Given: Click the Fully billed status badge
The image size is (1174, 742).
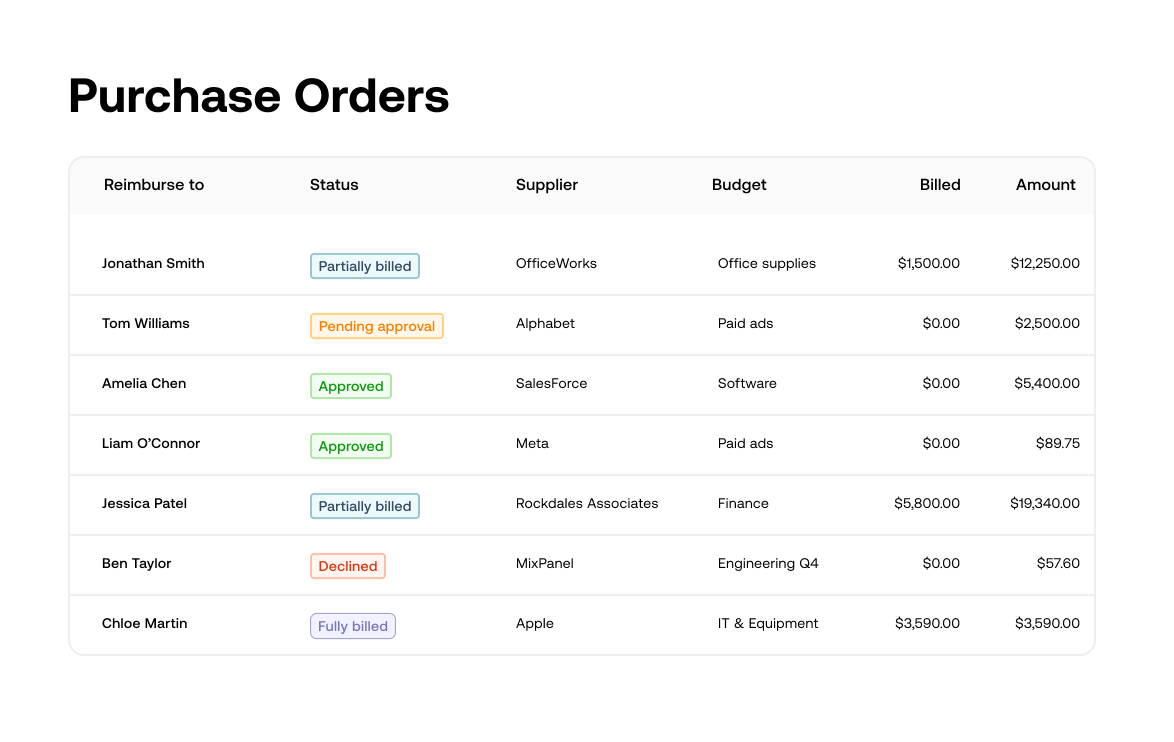Looking at the screenshot, I should [353, 626].
